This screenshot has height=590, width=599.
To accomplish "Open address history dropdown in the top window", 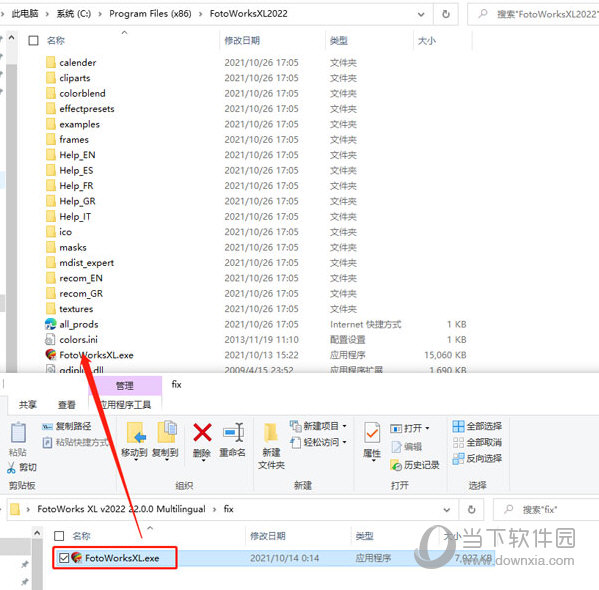I will tap(421, 15).
